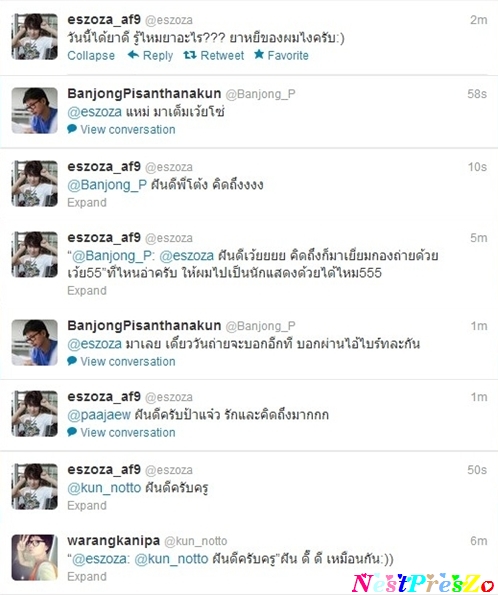The height and width of the screenshot is (595, 498).
Task: Click the Retweet arrows icon
Action: [x=190, y=55]
